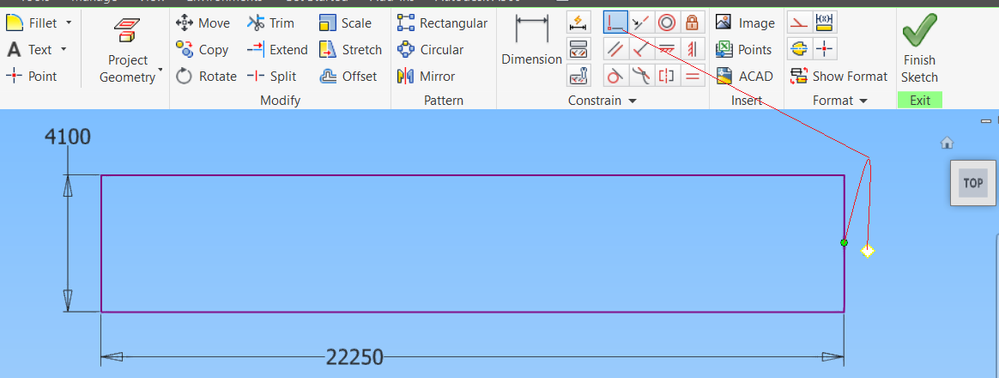
Task: Open the Fillet dropdown arrow
Action: (x=68, y=23)
